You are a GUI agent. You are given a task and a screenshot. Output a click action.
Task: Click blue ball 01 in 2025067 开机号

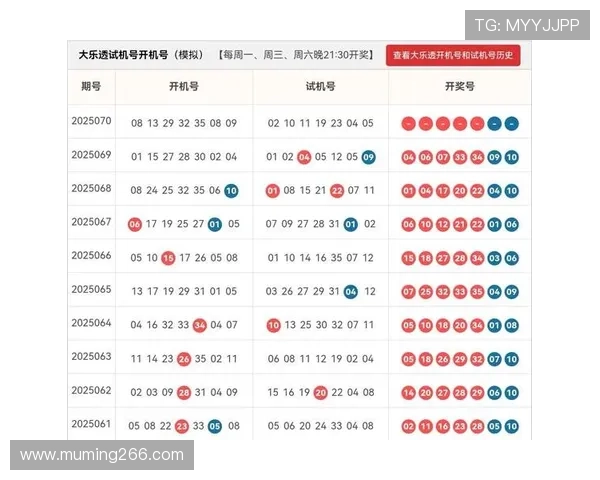(215, 224)
